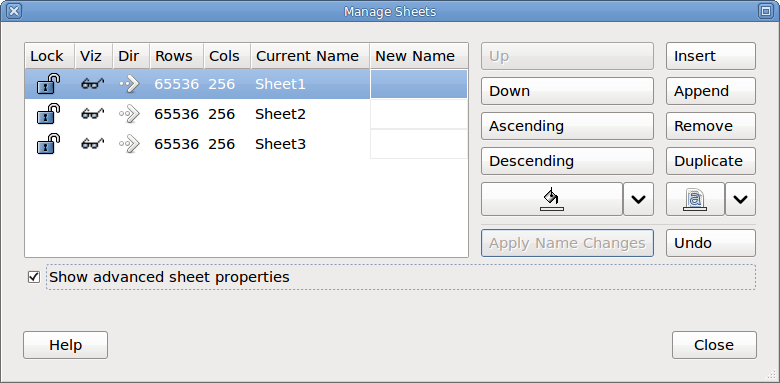This screenshot has height=383, width=780.
Task: Click the Duplicate sheet button
Action: [x=711, y=161]
